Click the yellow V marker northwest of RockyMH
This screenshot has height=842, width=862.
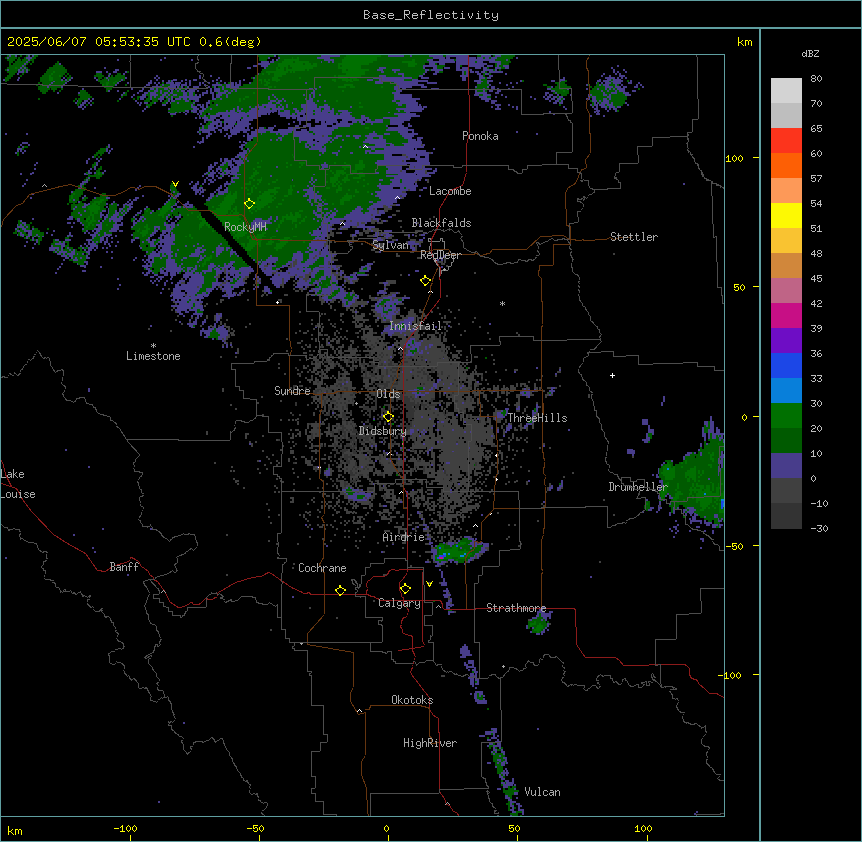coord(175,184)
